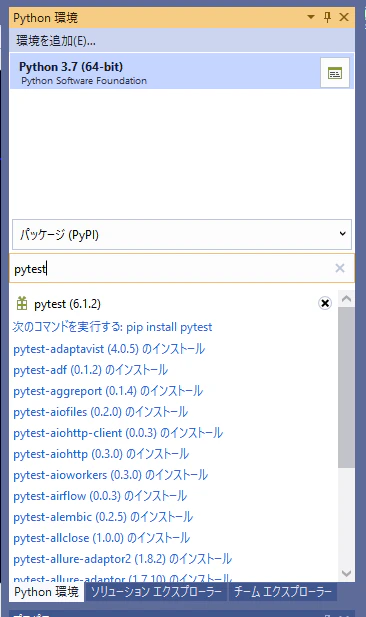The height and width of the screenshot is (617, 366).
Task: Switch to the Python 環境 tab
Action: point(46,591)
